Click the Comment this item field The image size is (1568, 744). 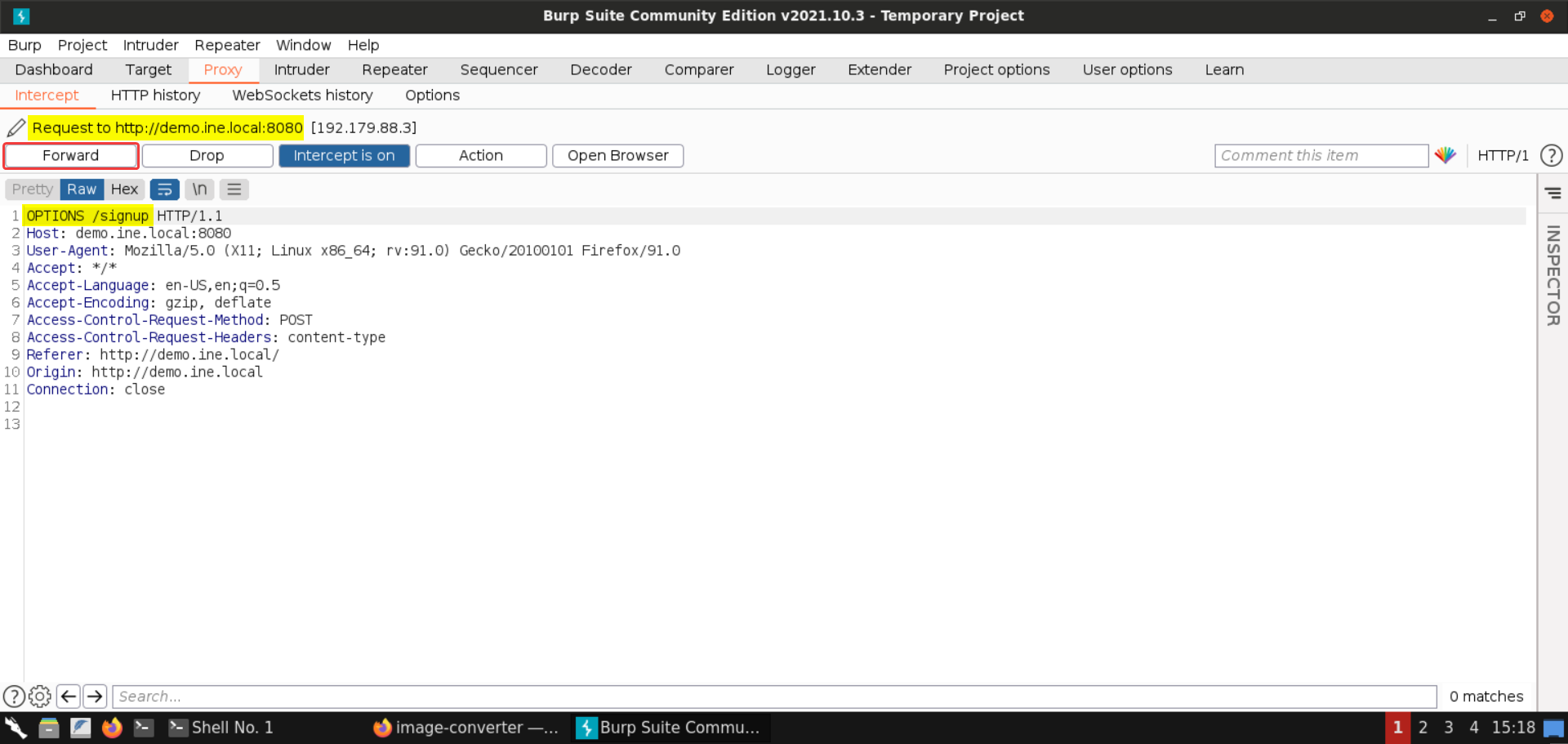click(1321, 156)
